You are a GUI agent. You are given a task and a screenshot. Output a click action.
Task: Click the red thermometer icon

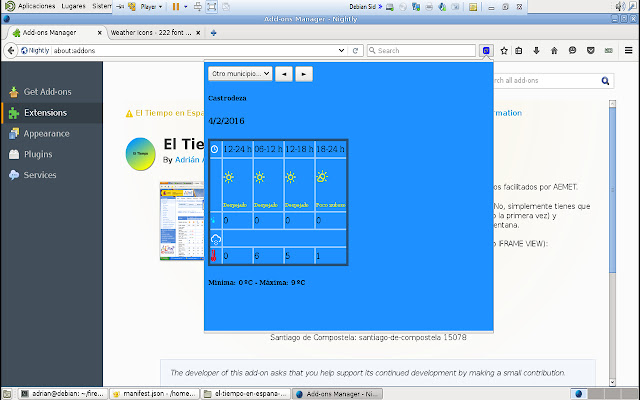coord(213,256)
